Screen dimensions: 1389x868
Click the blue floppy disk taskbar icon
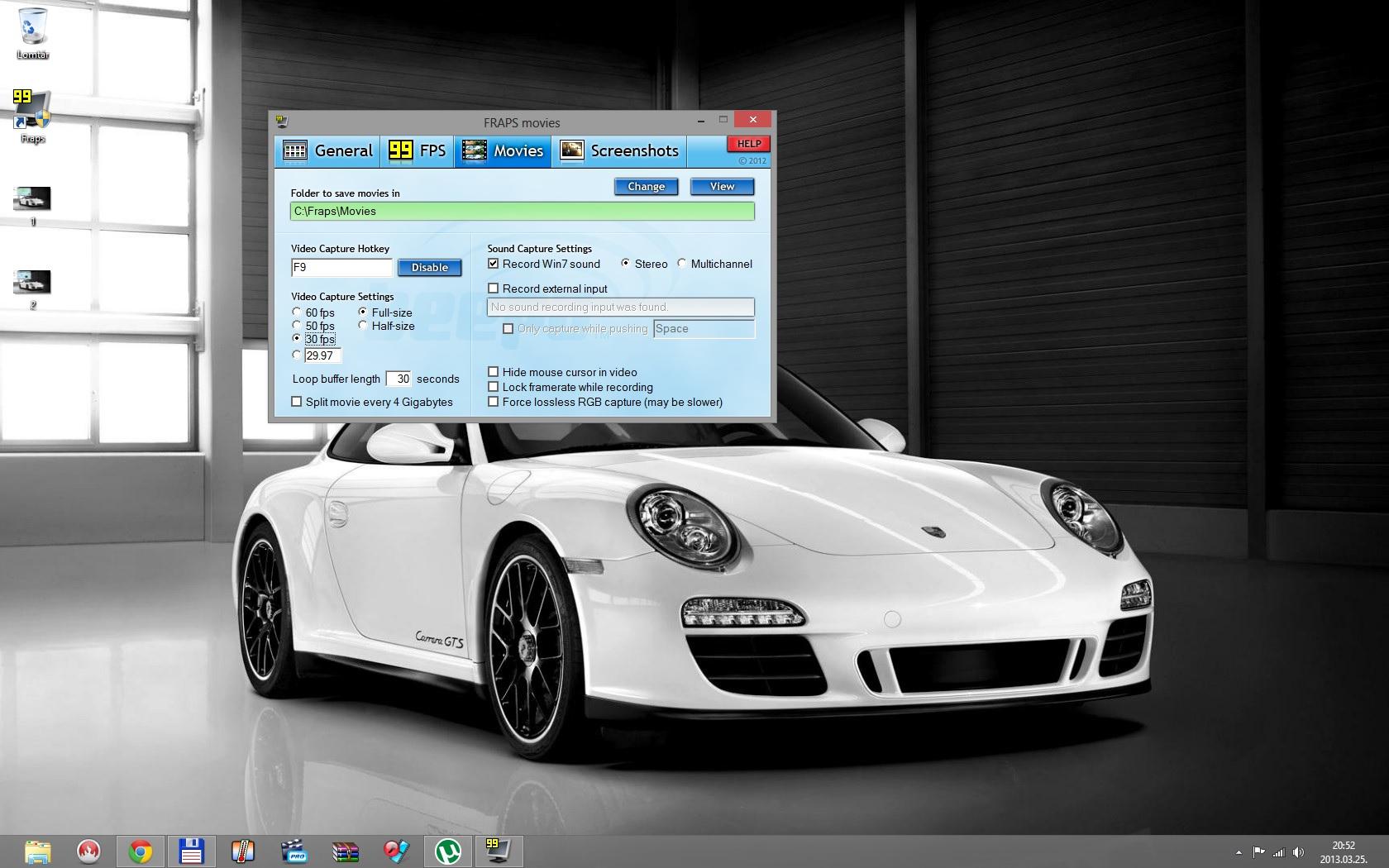[x=192, y=851]
